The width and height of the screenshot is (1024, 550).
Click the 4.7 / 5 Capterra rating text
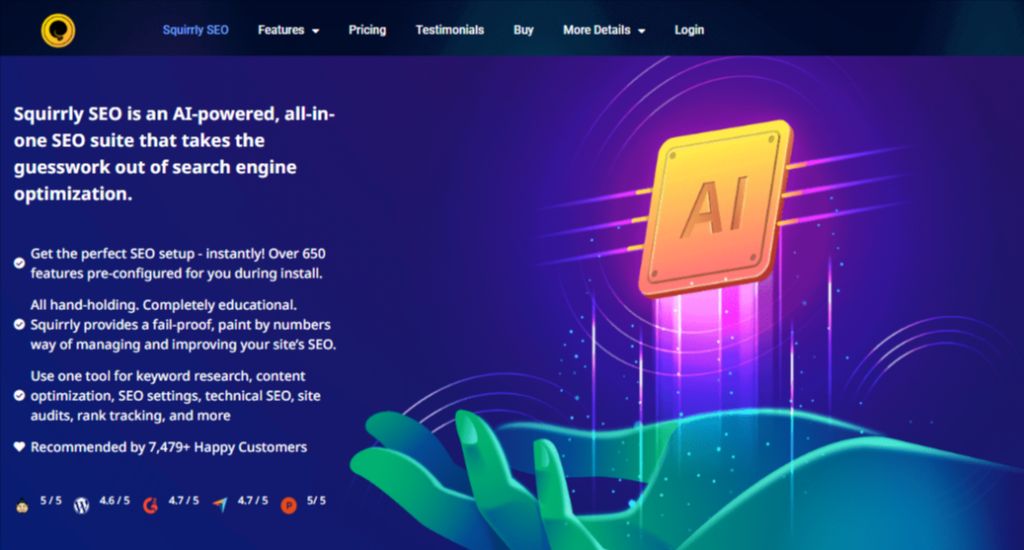[253, 500]
